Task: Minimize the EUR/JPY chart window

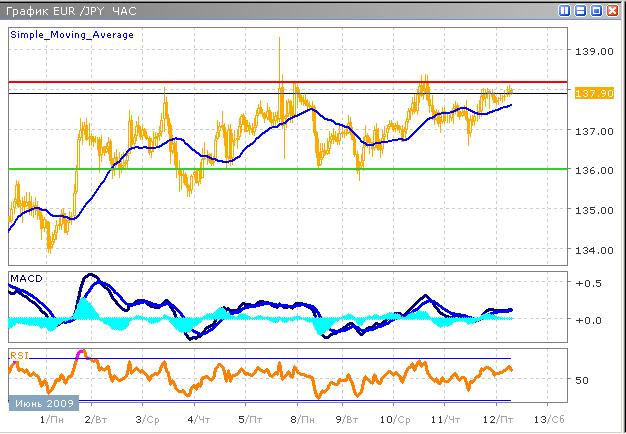Action: pos(581,10)
